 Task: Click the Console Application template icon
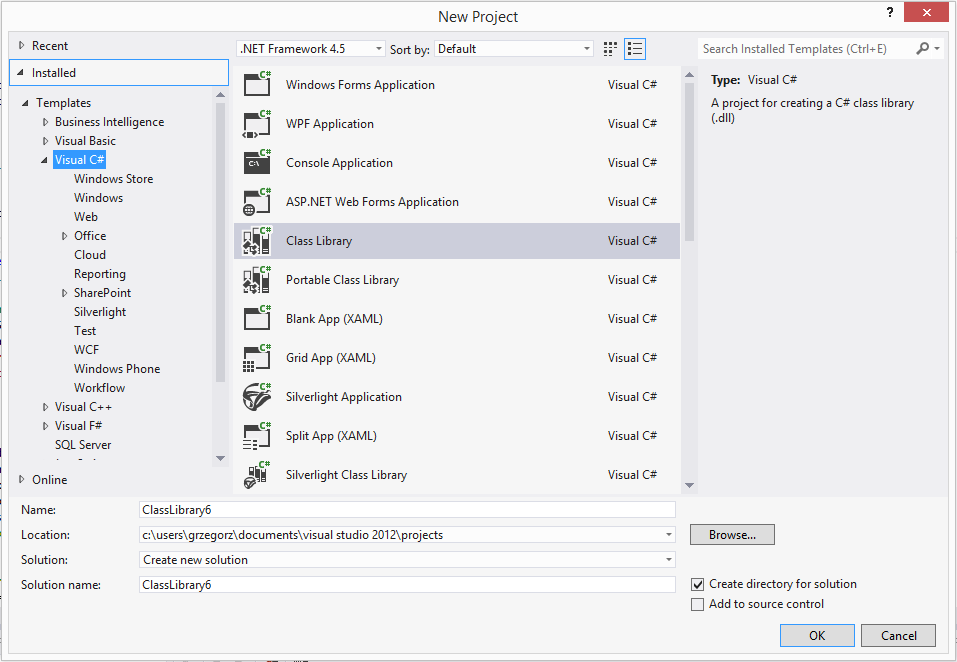point(257,162)
